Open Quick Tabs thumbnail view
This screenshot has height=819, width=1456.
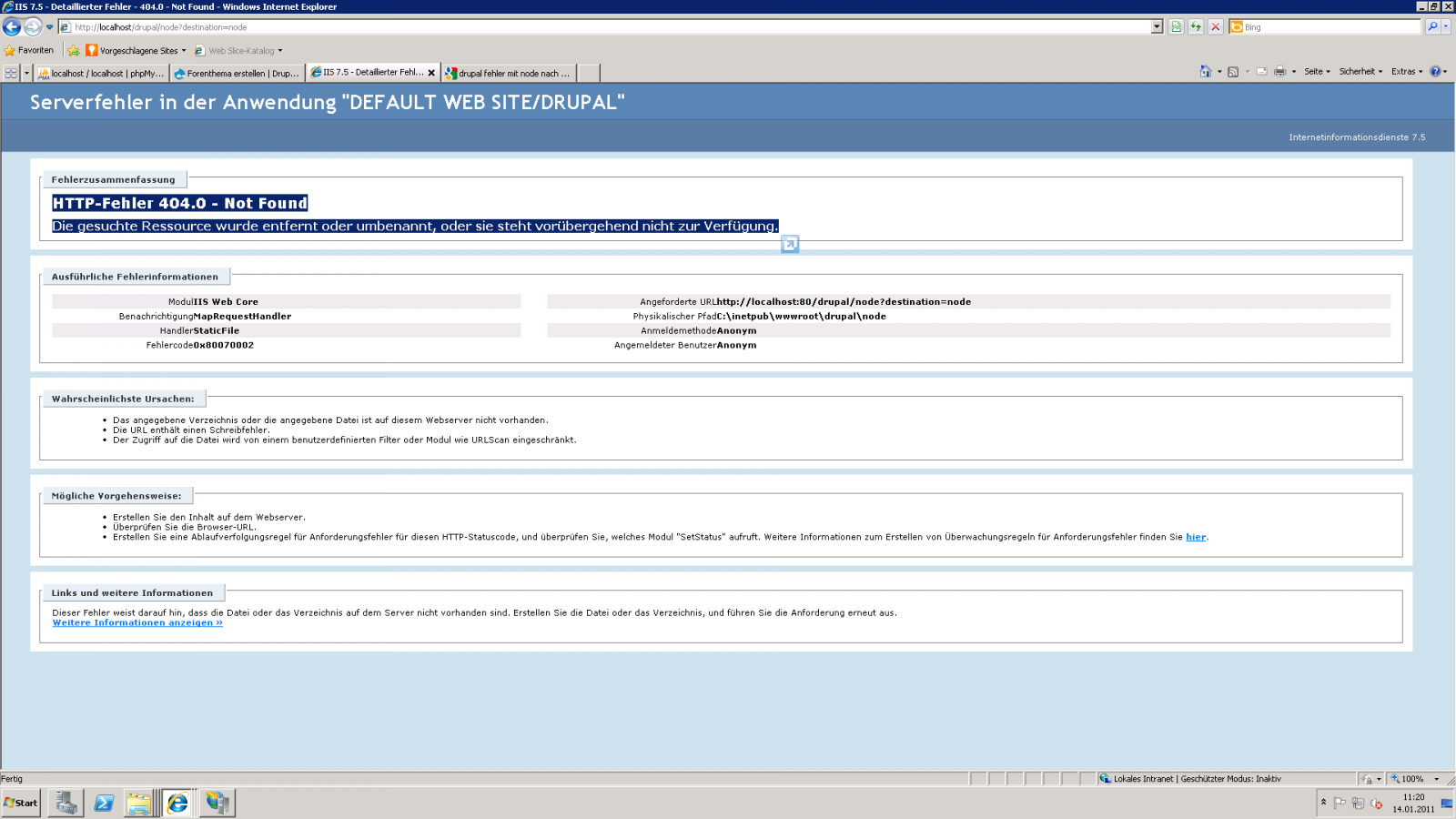pos(11,73)
